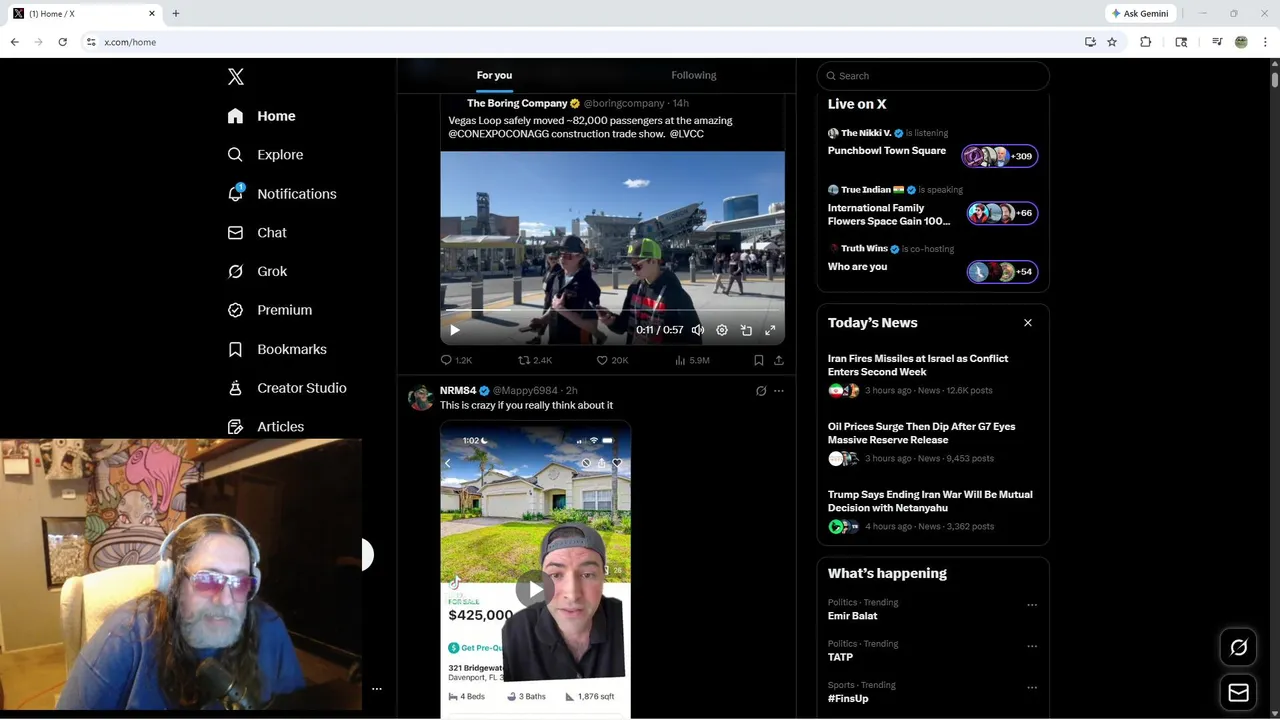Open the NRM84 profile name

pos(458,391)
